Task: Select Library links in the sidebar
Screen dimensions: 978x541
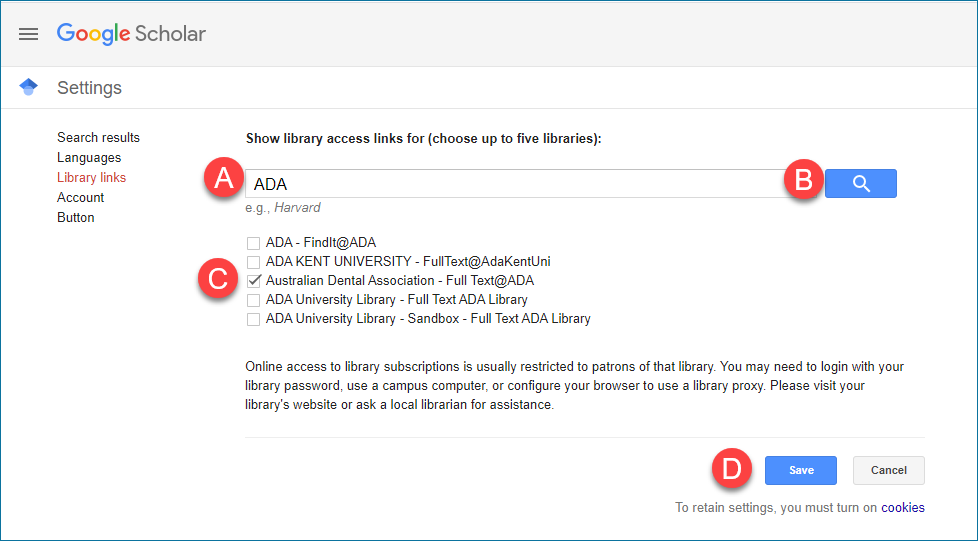Action: (91, 178)
